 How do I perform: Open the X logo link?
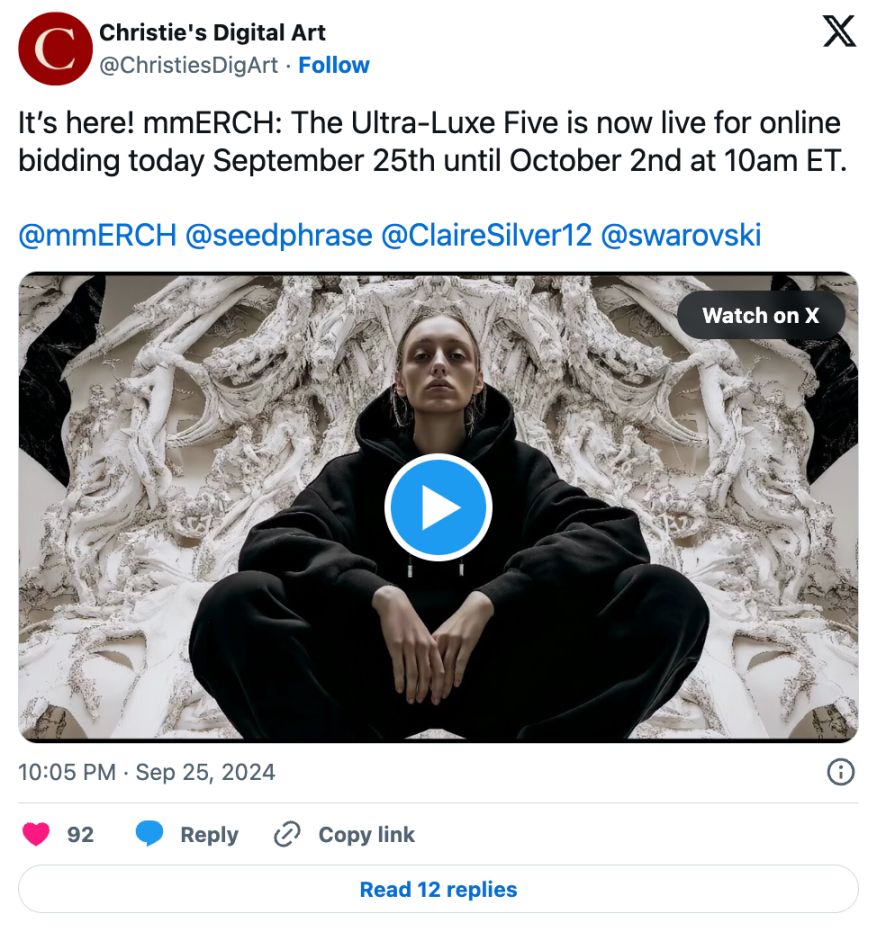[x=839, y=32]
